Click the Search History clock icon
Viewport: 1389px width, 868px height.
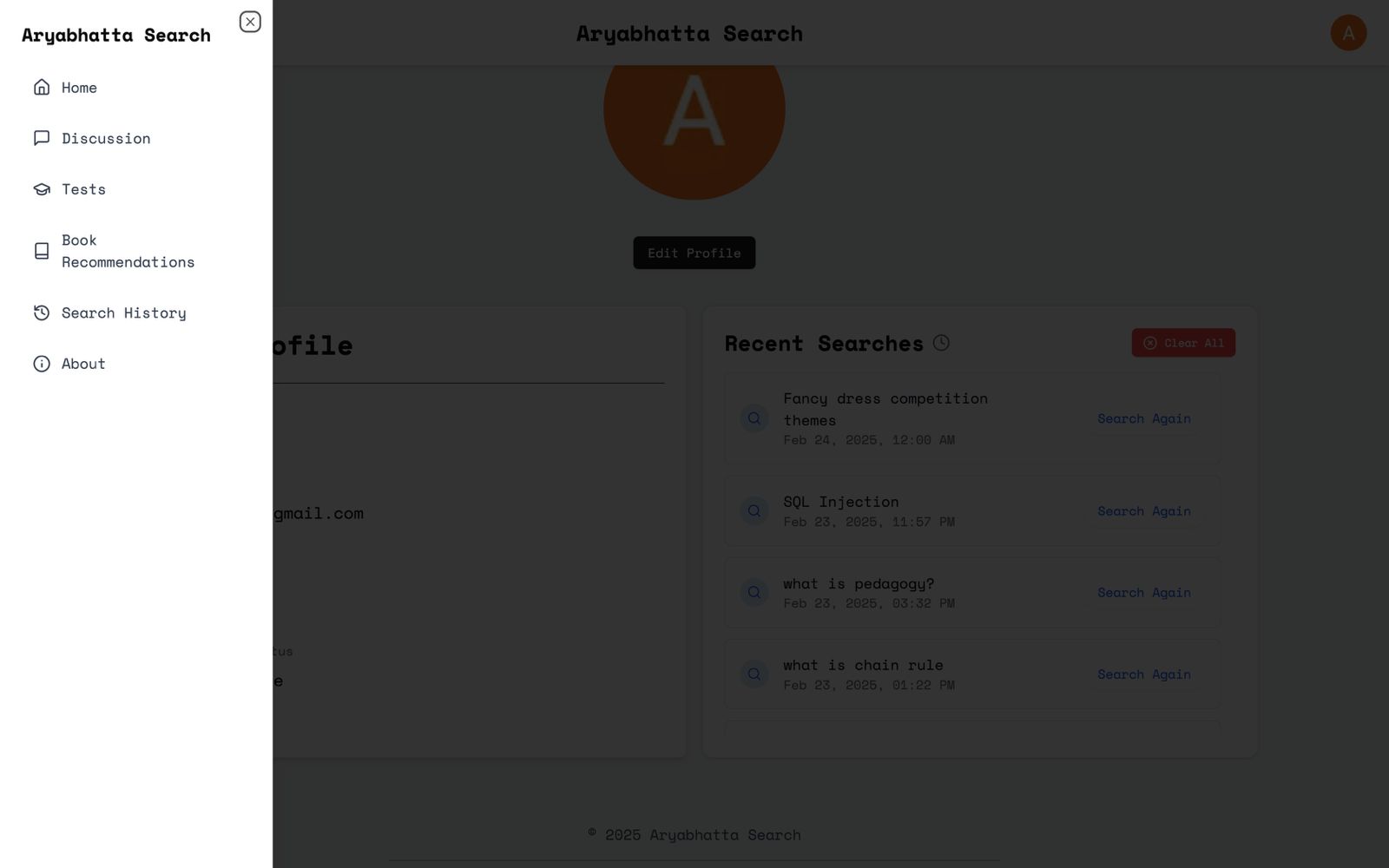pos(42,312)
